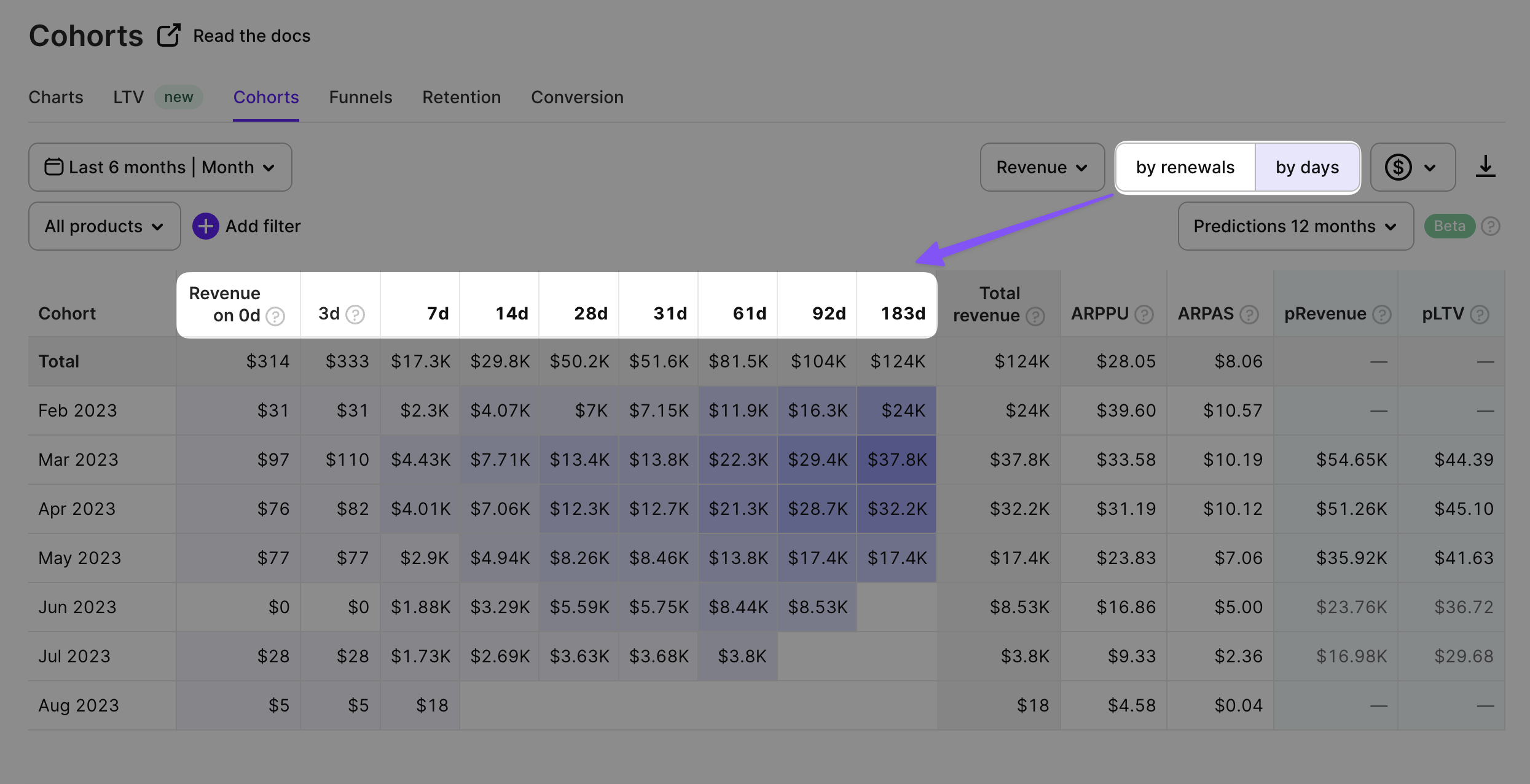Viewport: 1530px width, 784px height.
Task: Click the purple plus Add filter icon
Action: click(x=206, y=226)
